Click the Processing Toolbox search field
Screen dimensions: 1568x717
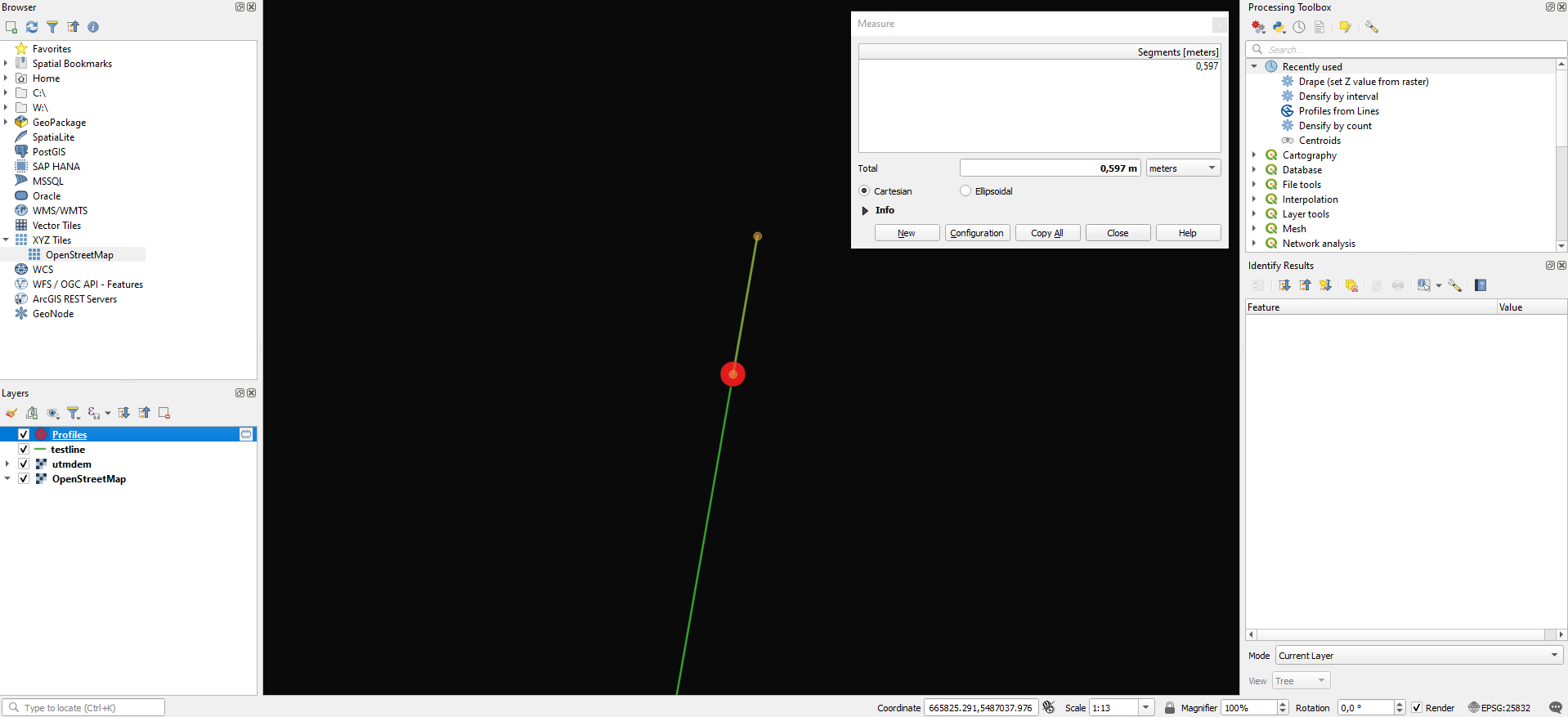[1406, 49]
